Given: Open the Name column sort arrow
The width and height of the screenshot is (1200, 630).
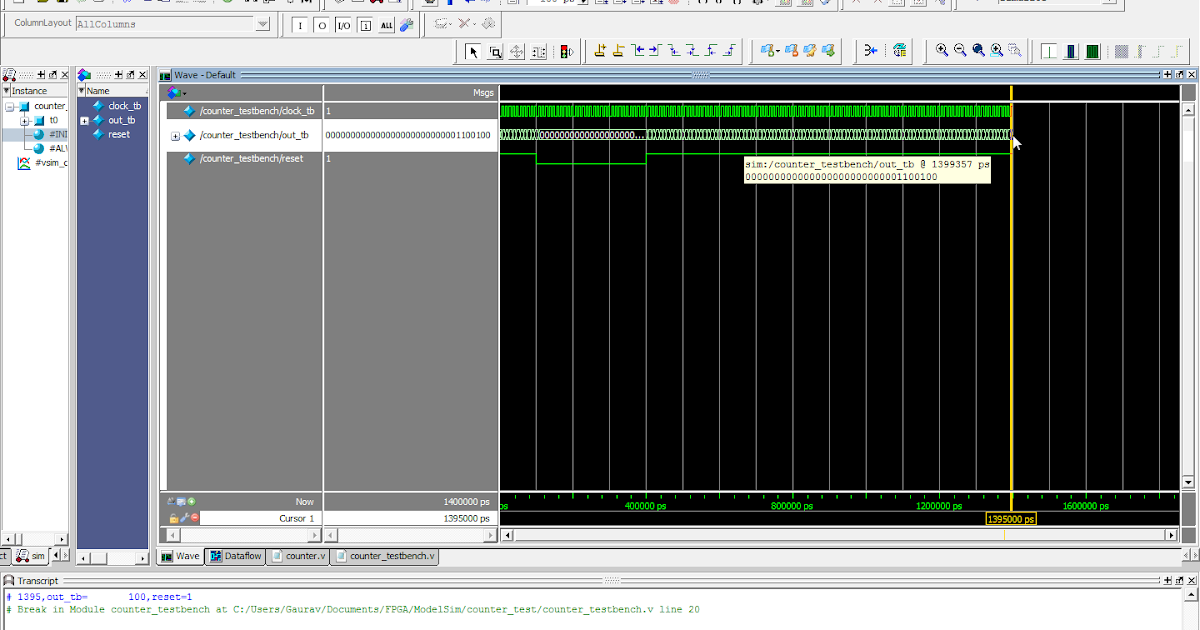Looking at the screenshot, I should coord(82,91).
